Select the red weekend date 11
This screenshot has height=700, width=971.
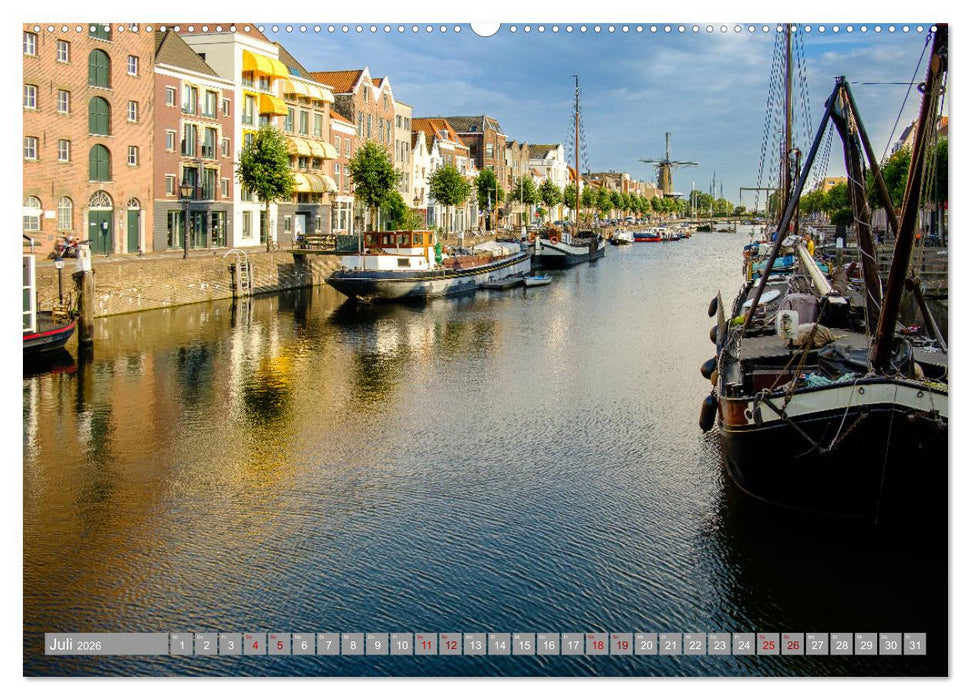click(428, 644)
